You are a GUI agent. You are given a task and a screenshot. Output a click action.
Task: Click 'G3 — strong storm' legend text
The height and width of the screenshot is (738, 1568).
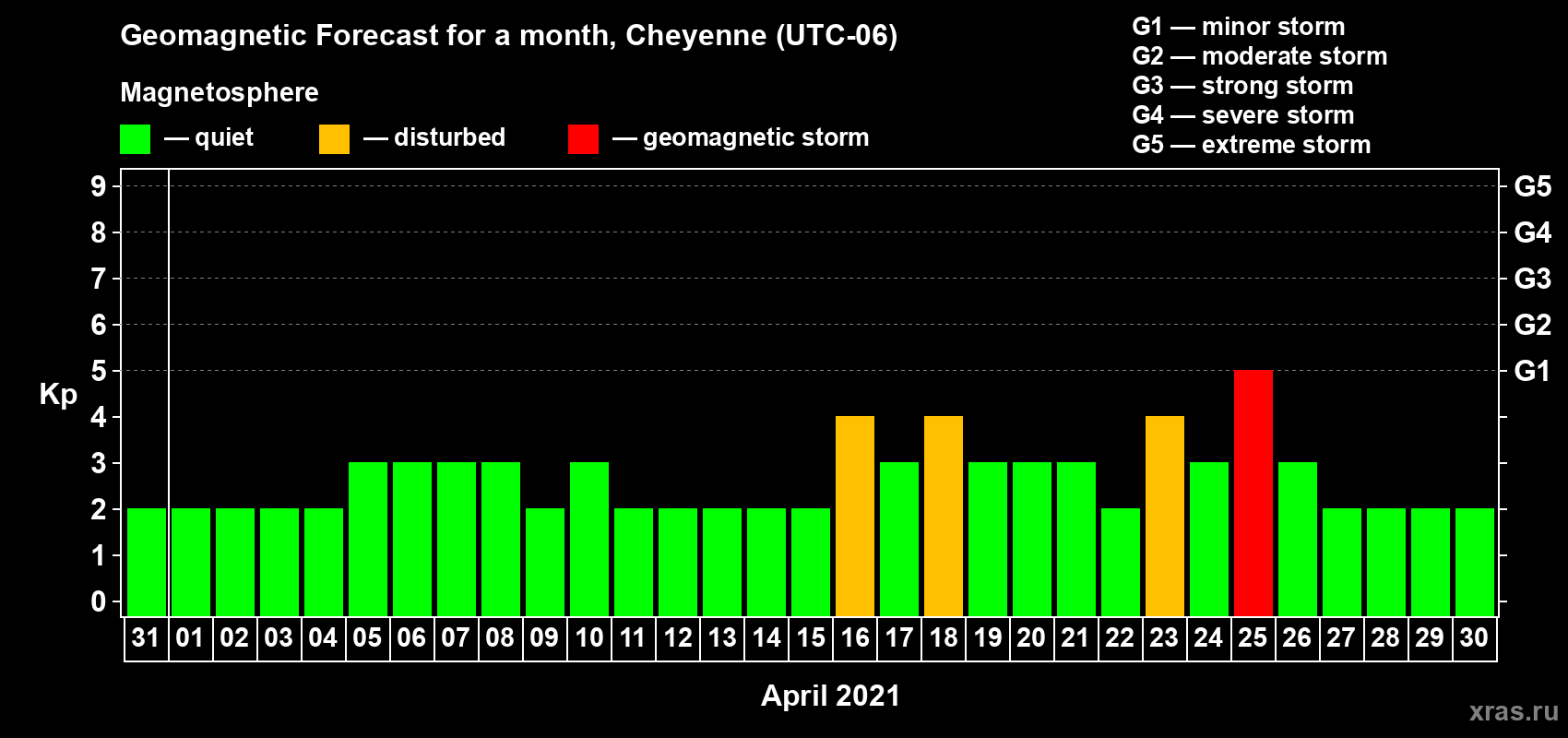click(x=1242, y=86)
